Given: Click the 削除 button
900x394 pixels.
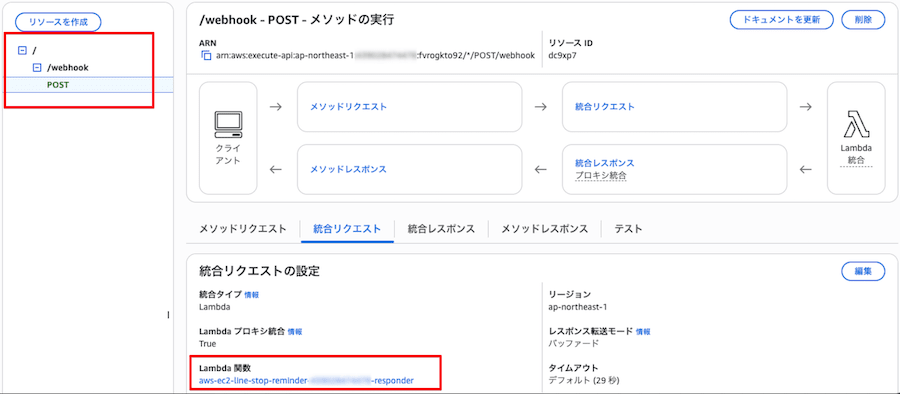Looking at the screenshot, I should [x=863, y=19].
